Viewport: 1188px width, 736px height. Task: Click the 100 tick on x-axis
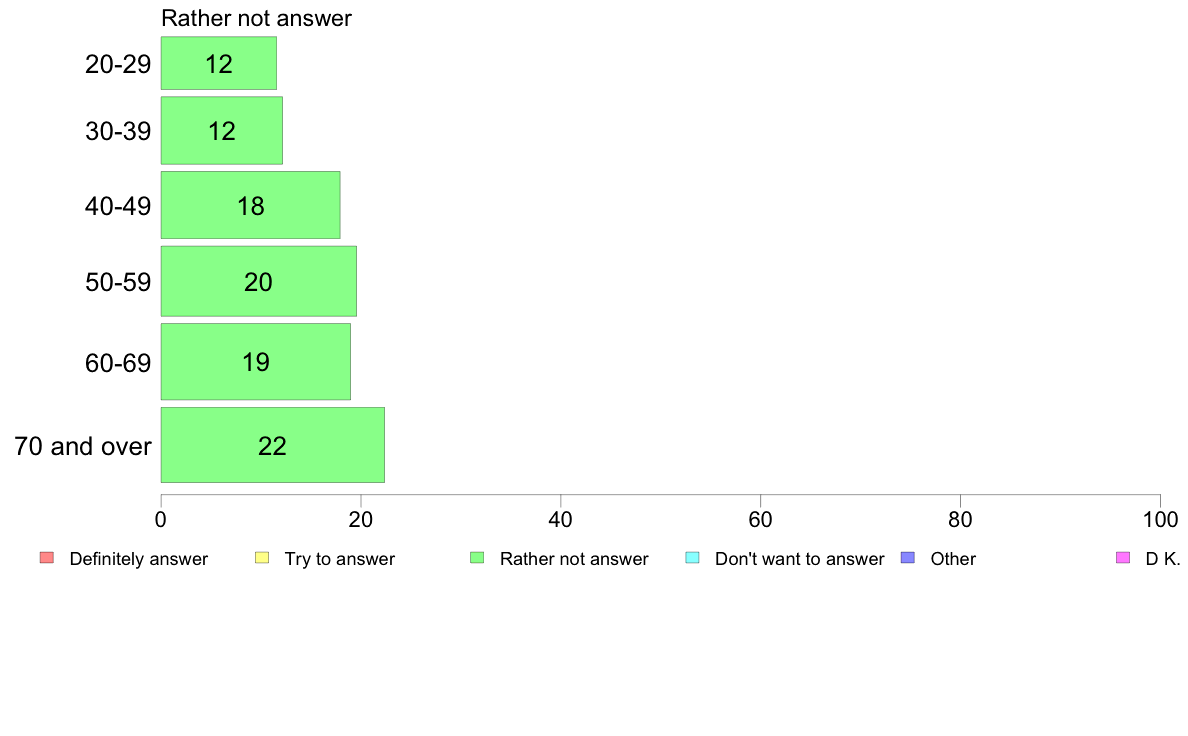click(1160, 519)
